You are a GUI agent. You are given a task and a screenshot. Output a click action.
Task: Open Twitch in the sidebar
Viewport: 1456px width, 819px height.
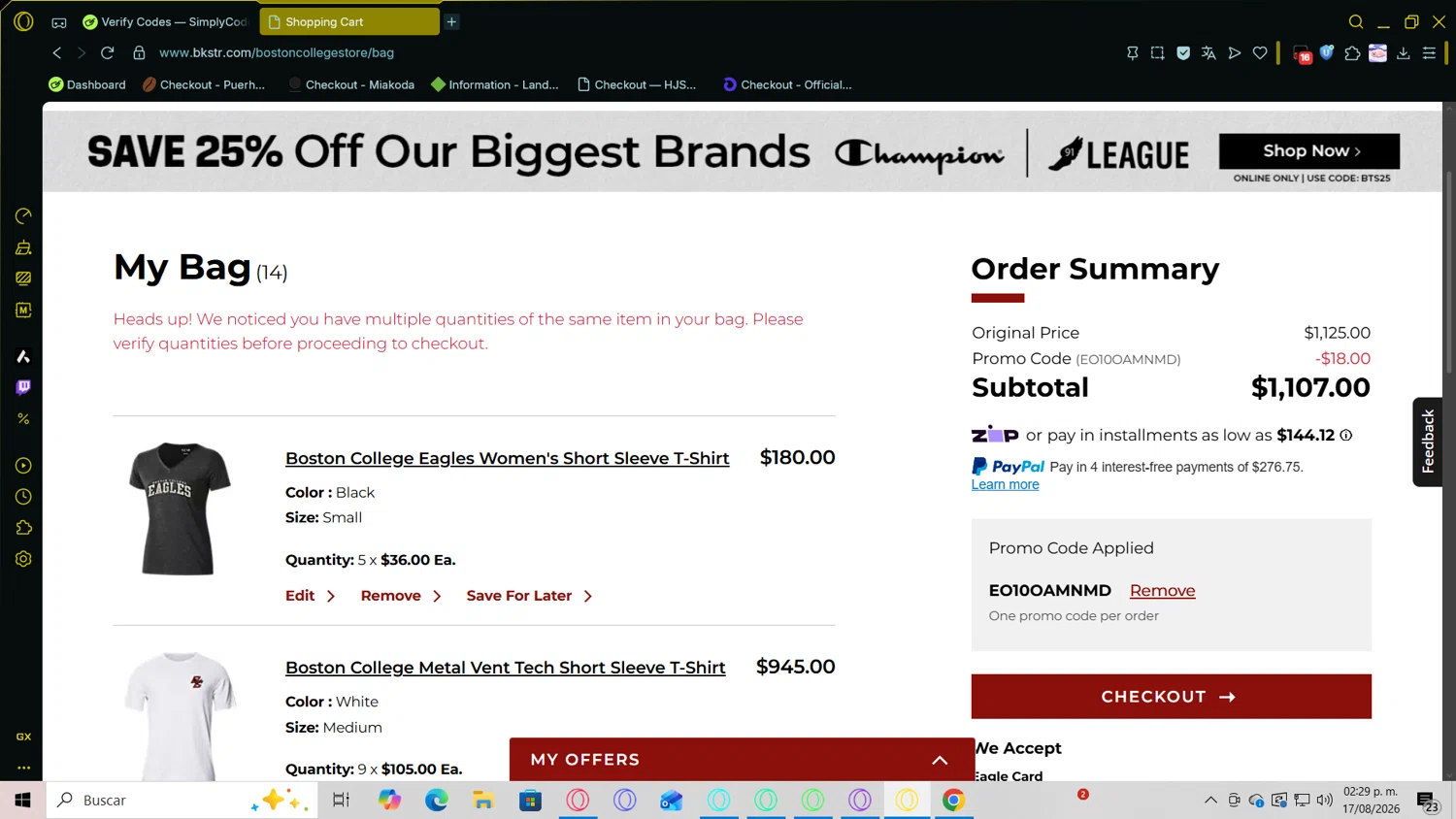pos(23,387)
